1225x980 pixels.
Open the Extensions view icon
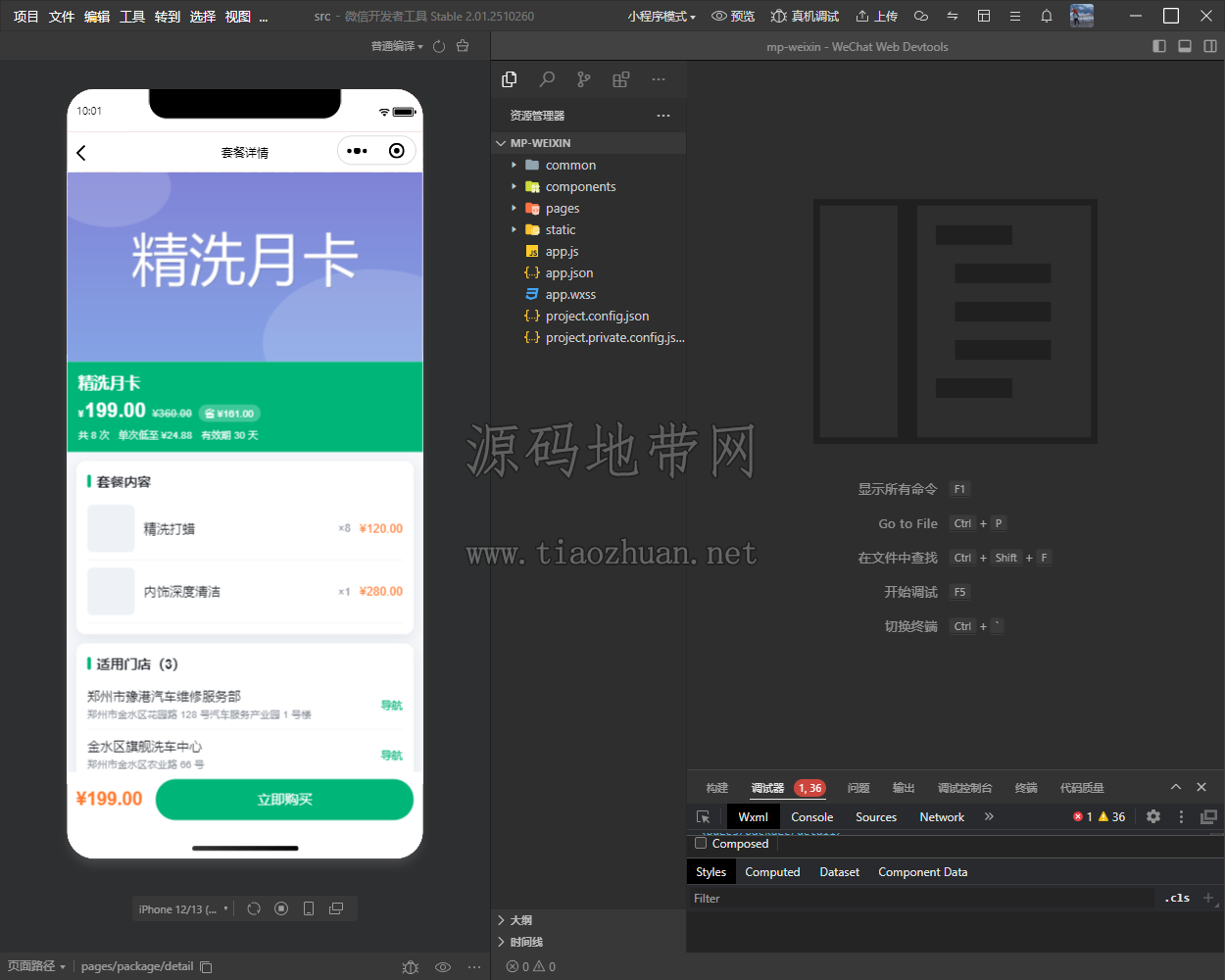[621, 79]
